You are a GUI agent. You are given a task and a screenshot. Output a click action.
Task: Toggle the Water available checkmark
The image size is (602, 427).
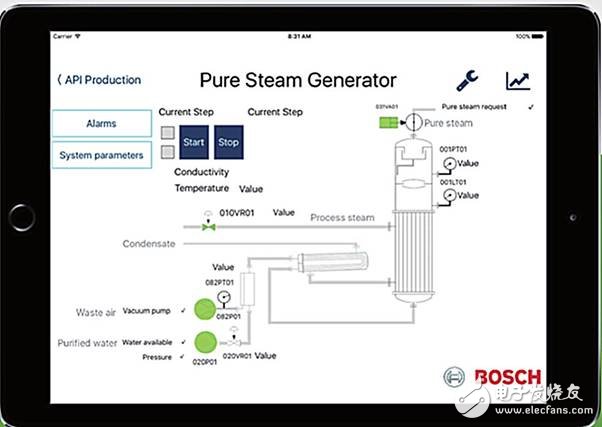pos(183,343)
